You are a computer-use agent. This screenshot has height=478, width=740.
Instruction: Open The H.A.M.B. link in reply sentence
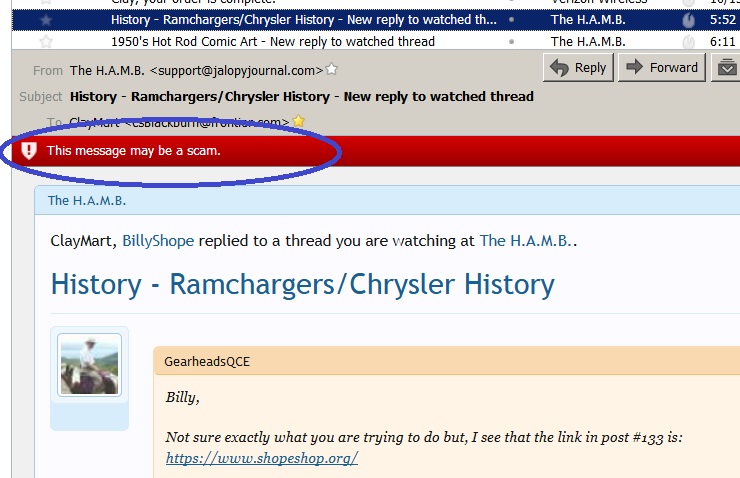[x=526, y=241]
